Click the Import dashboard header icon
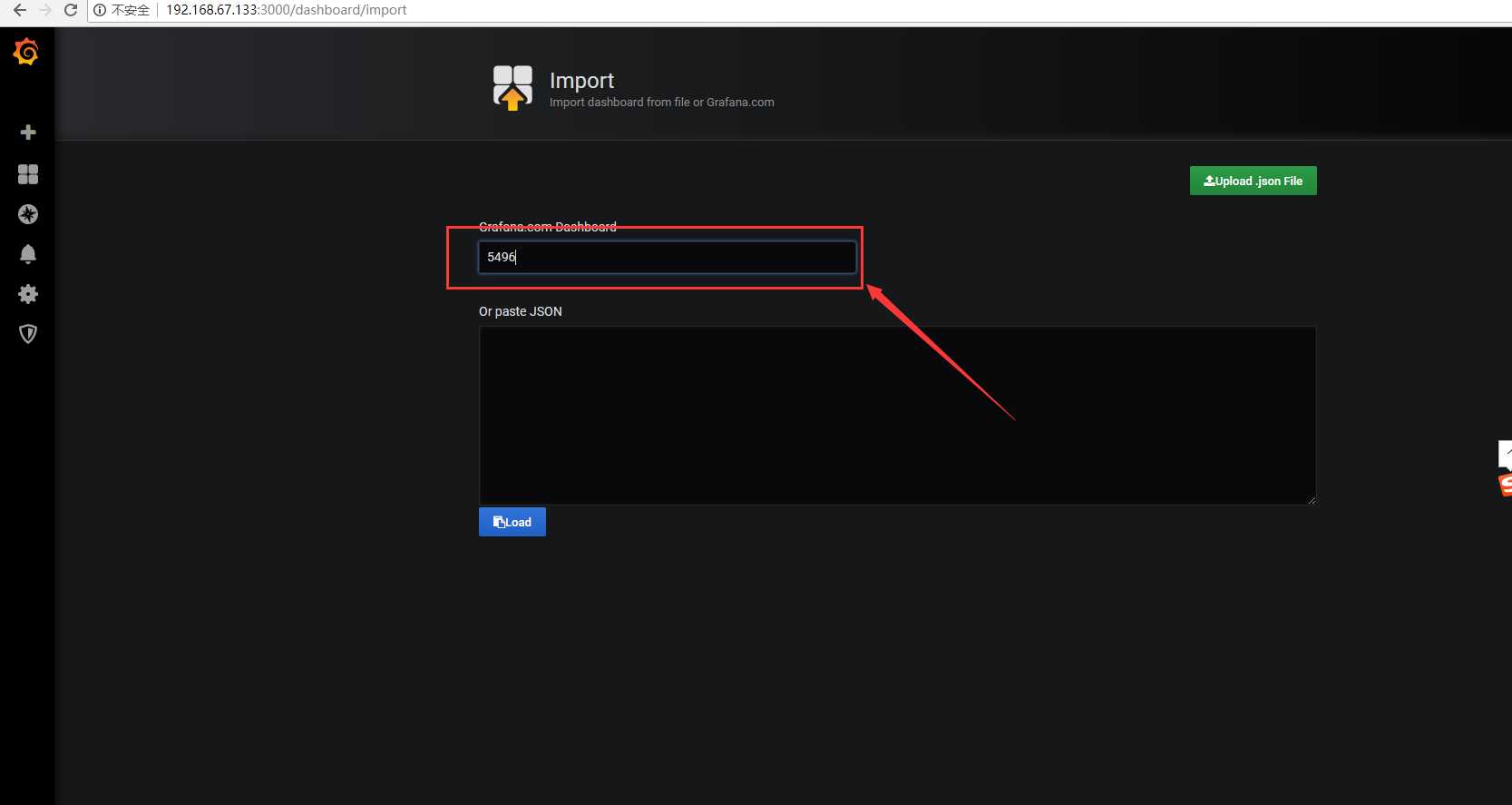The width and height of the screenshot is (1512, 805). pos(512,88)
